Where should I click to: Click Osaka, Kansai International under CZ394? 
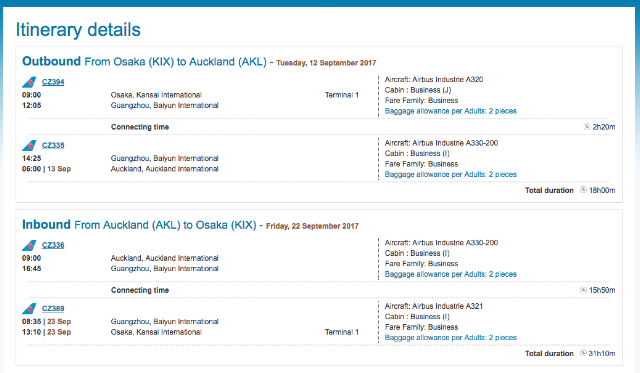coord(156,95)
